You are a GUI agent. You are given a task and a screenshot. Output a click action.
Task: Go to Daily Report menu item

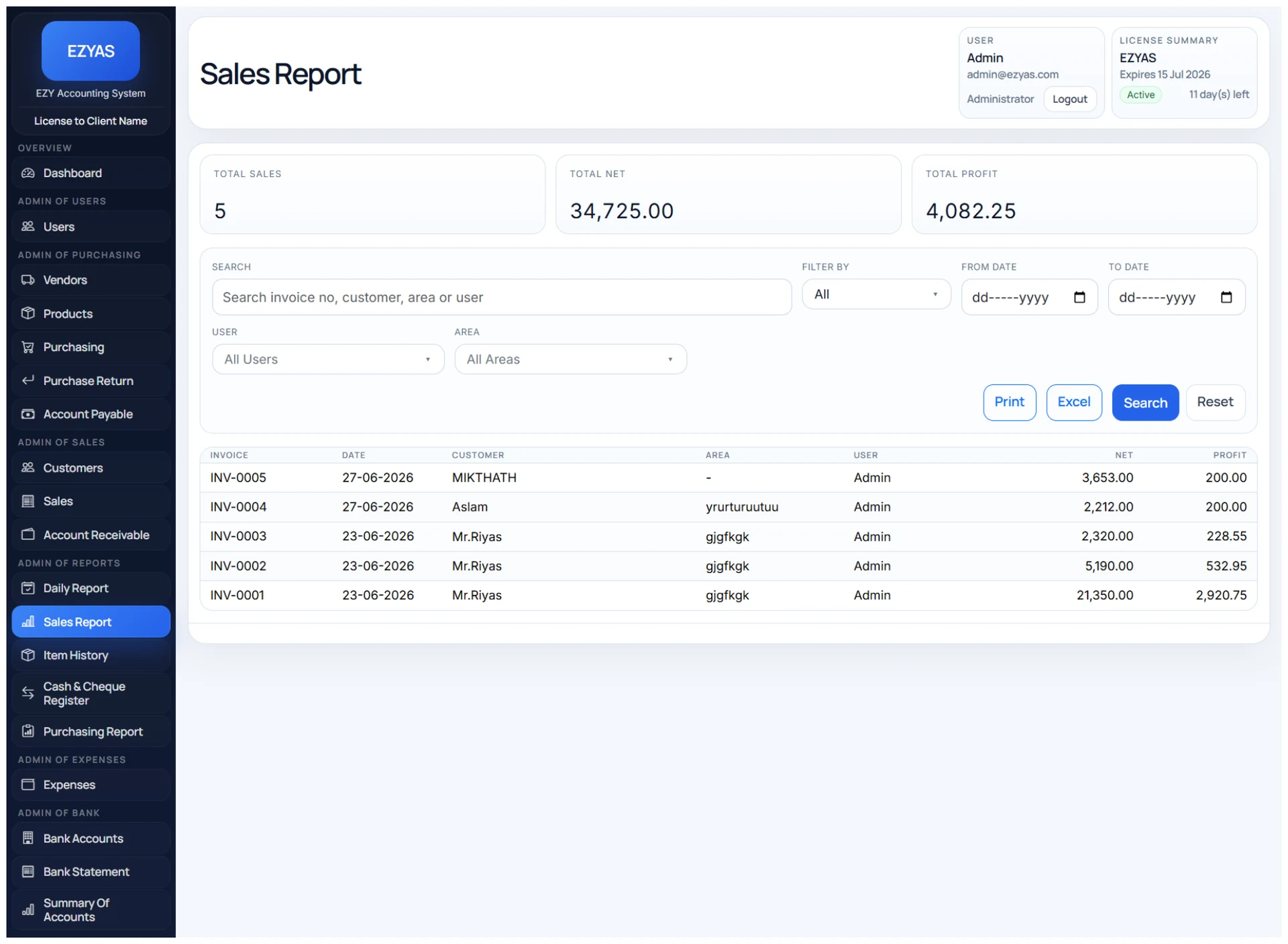(91, 588)
